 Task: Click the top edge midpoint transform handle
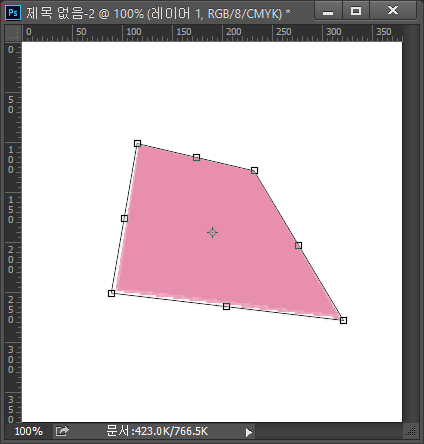coord(196,157)
